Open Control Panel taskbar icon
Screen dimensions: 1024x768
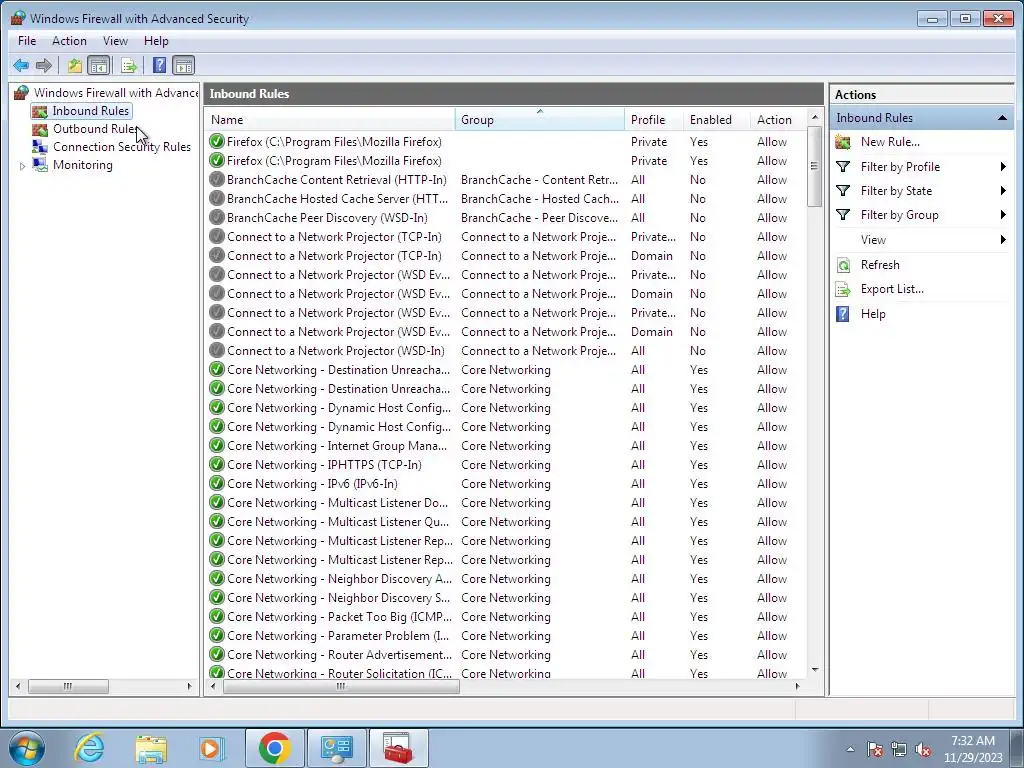(x=336, y=748)
